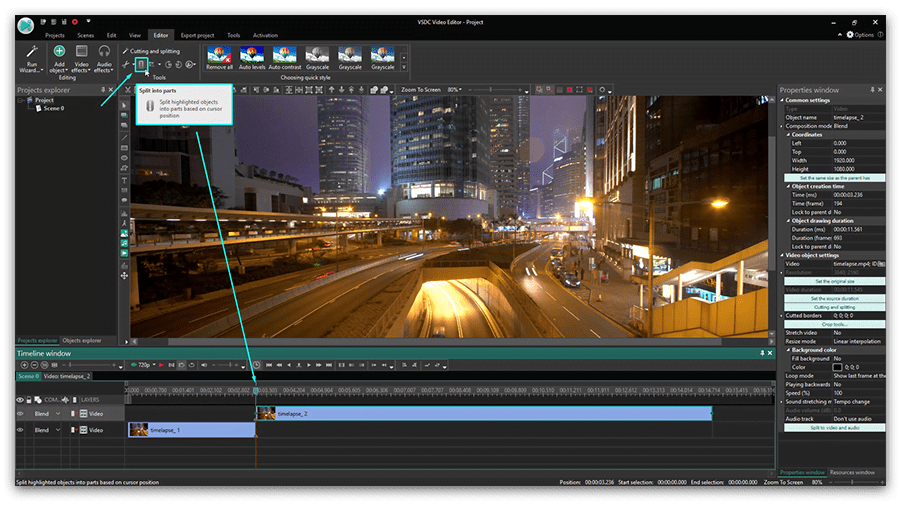Click the background Color swatch

(x=837, y=367)
